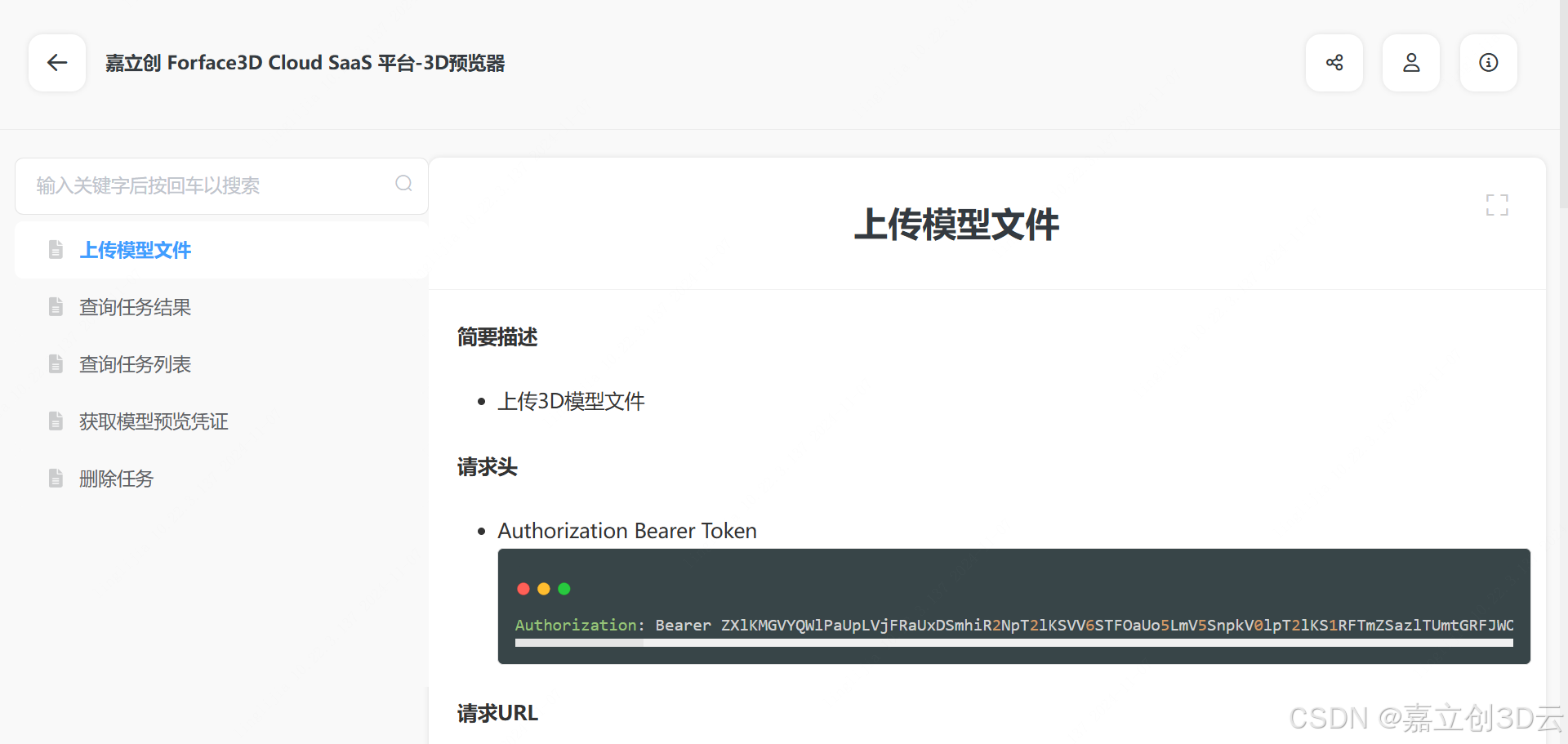Screen dimensions: 1568x744
Task: Open 查询任务列表 sidebar item
Action: 221,364
